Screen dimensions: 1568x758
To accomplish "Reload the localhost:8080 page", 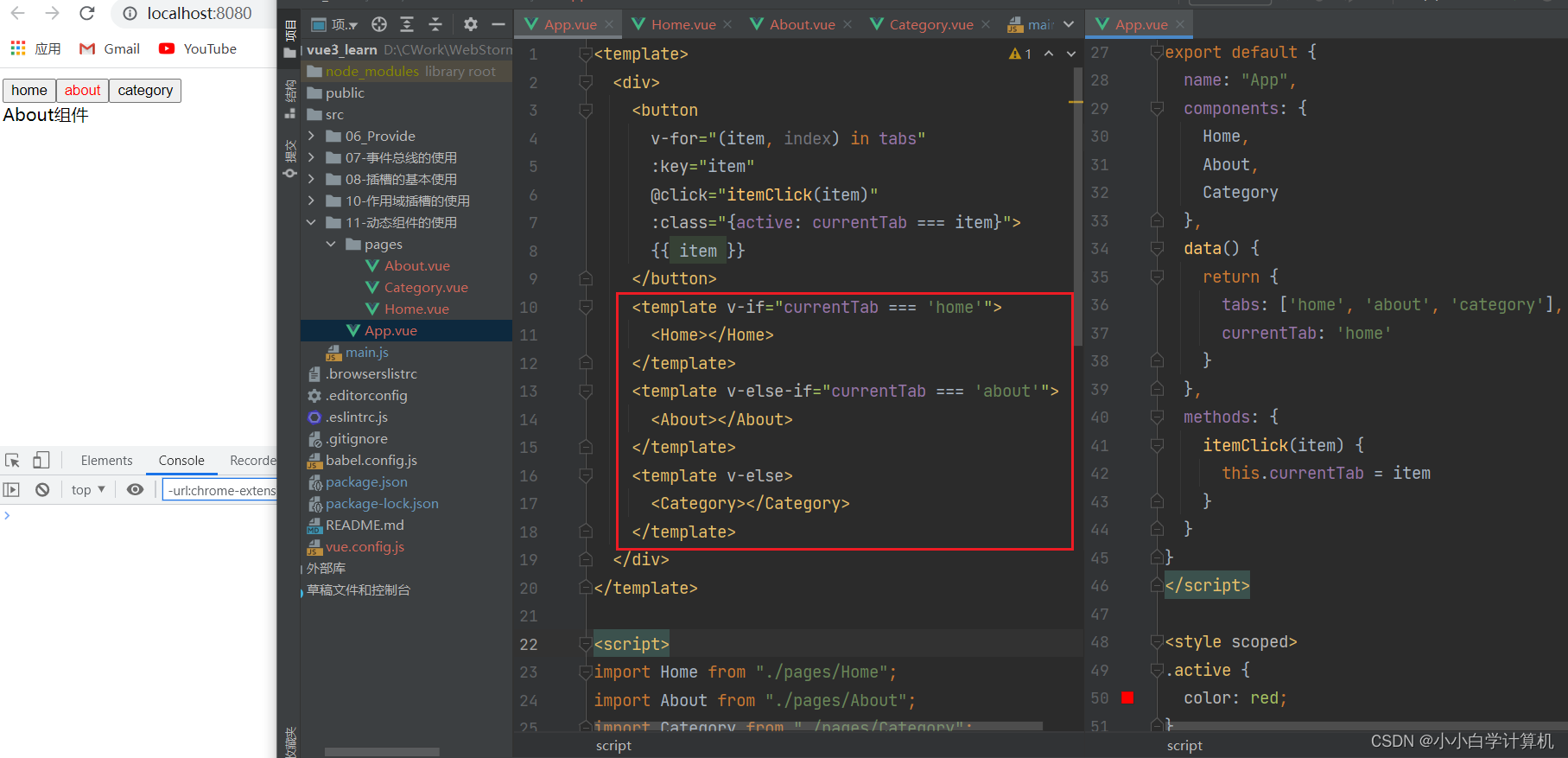I will tap(86, 13).
